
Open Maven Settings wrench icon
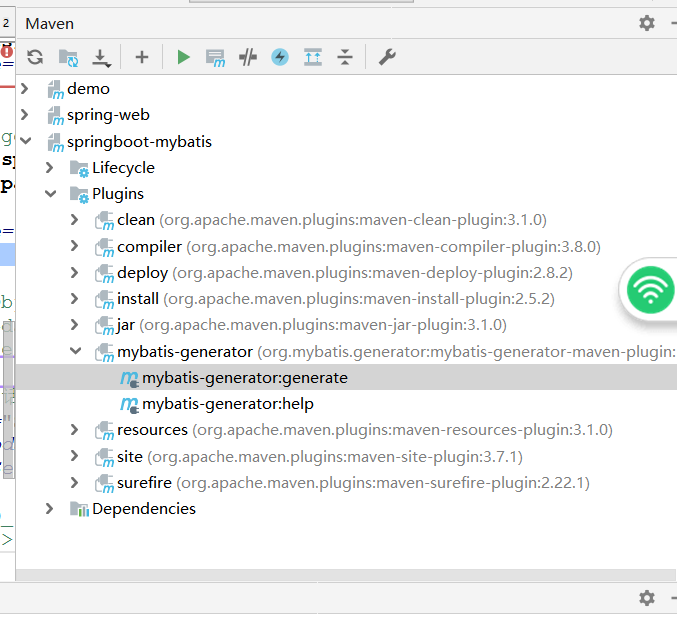(x=387, y=57)
